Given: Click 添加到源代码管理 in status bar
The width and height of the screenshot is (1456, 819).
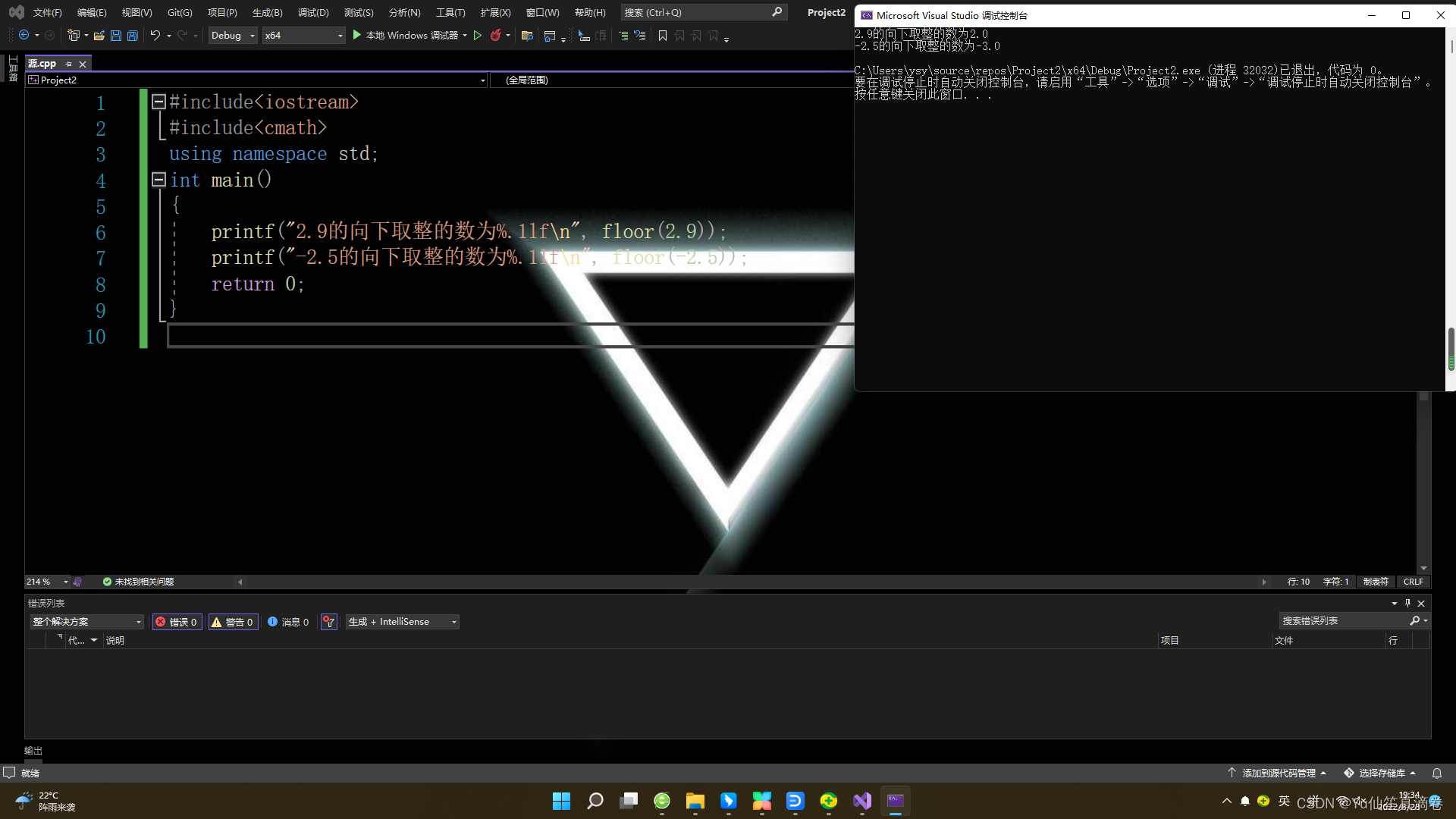Looking at the screenshot, I should click(1279, 773).
